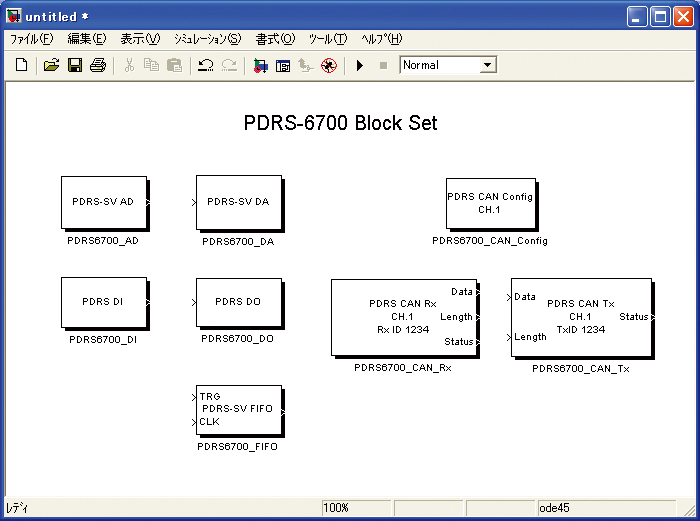
Task: Click the PDRS6700_FIFO name label
Action: coord(238,446)
